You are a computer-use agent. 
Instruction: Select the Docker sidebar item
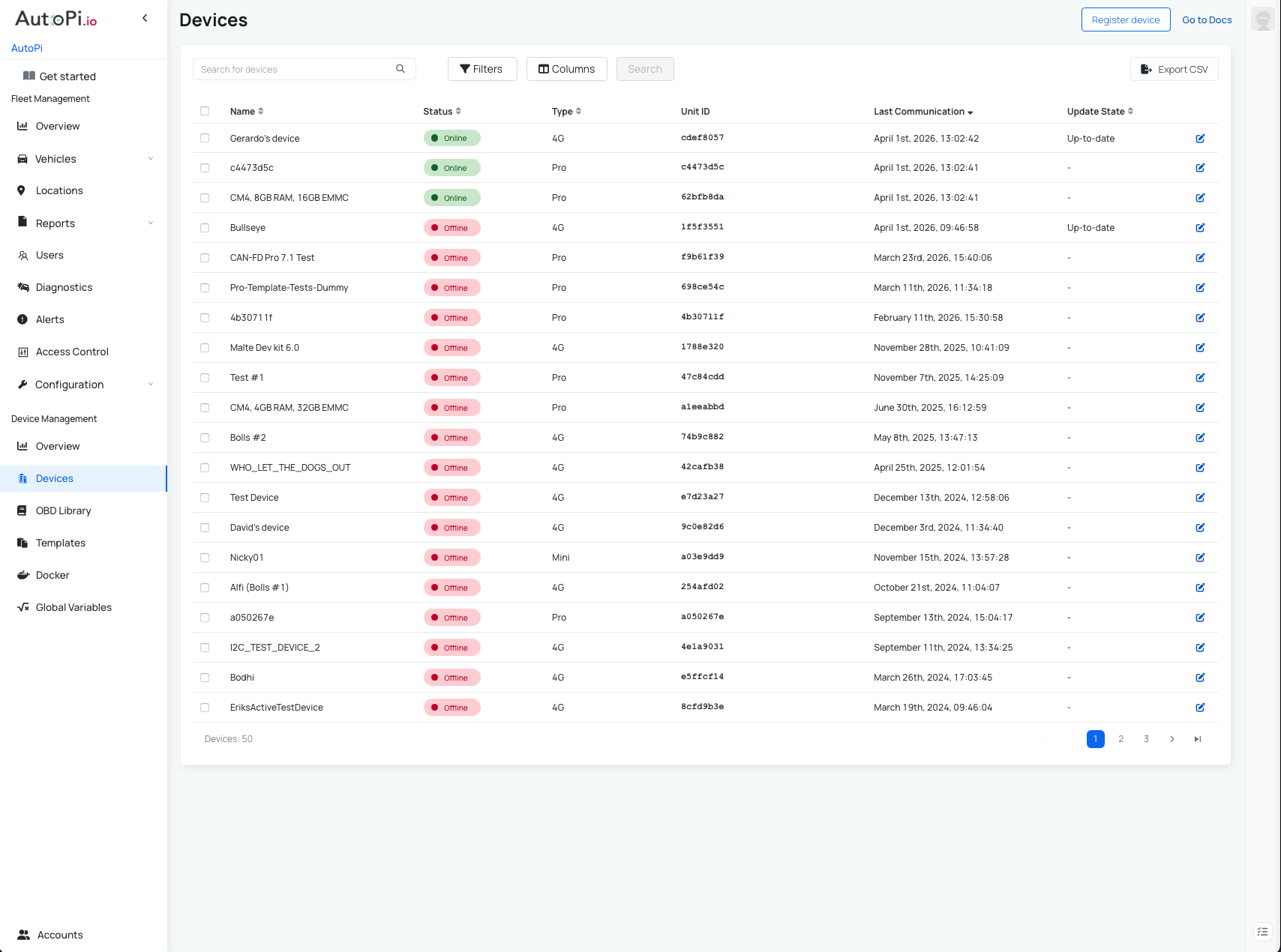pyautogui.click(x=52, y=575)
